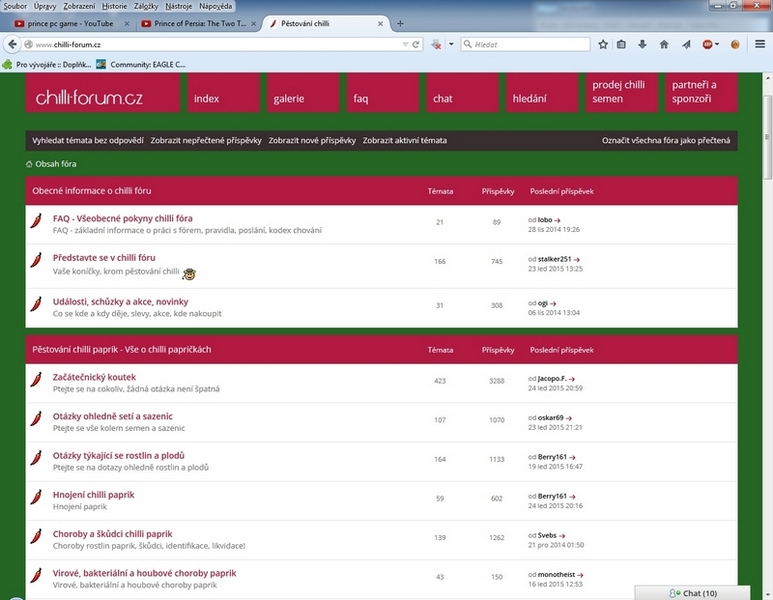Image resolution: width=773 pixels, height=600 pixels.
Task: Expand the URL bar history dropdown arrow
Action: point(403,44)
